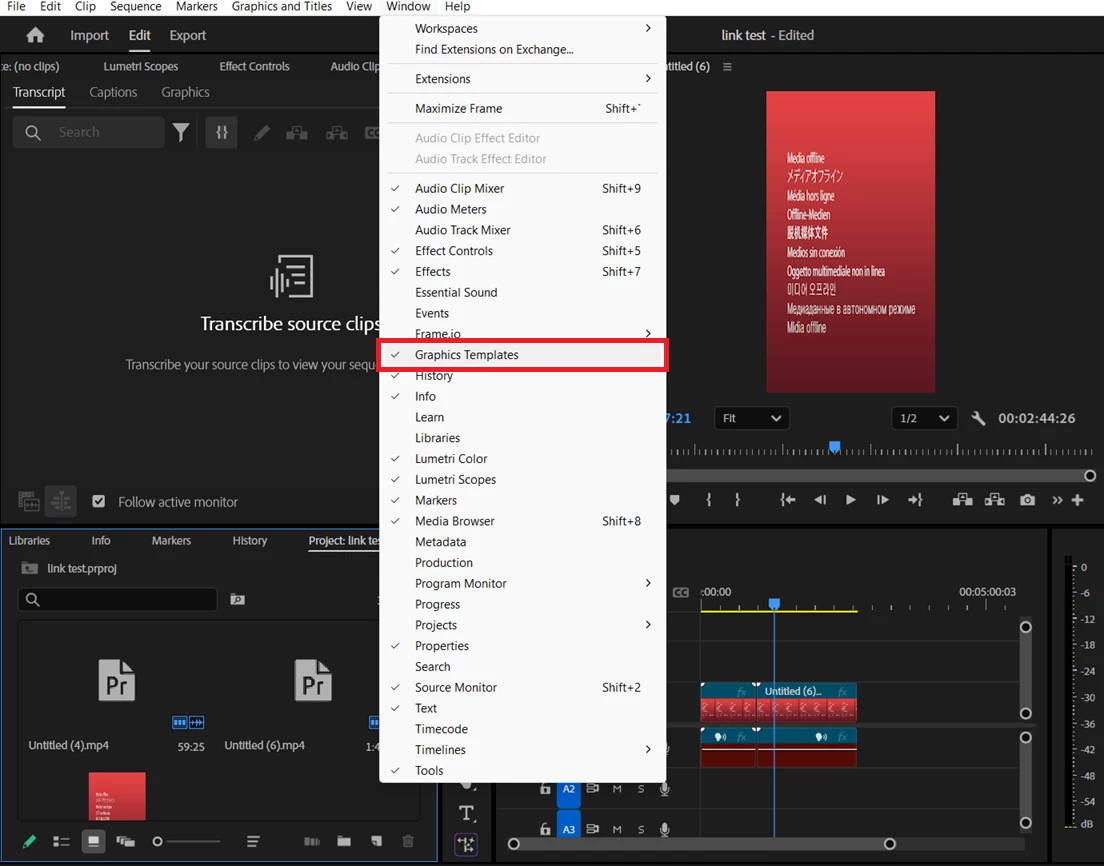The height and width of the screenshot is (866, 1104).
Task: Open the Sequence menu in menu bar
Action: pos(135,6)
